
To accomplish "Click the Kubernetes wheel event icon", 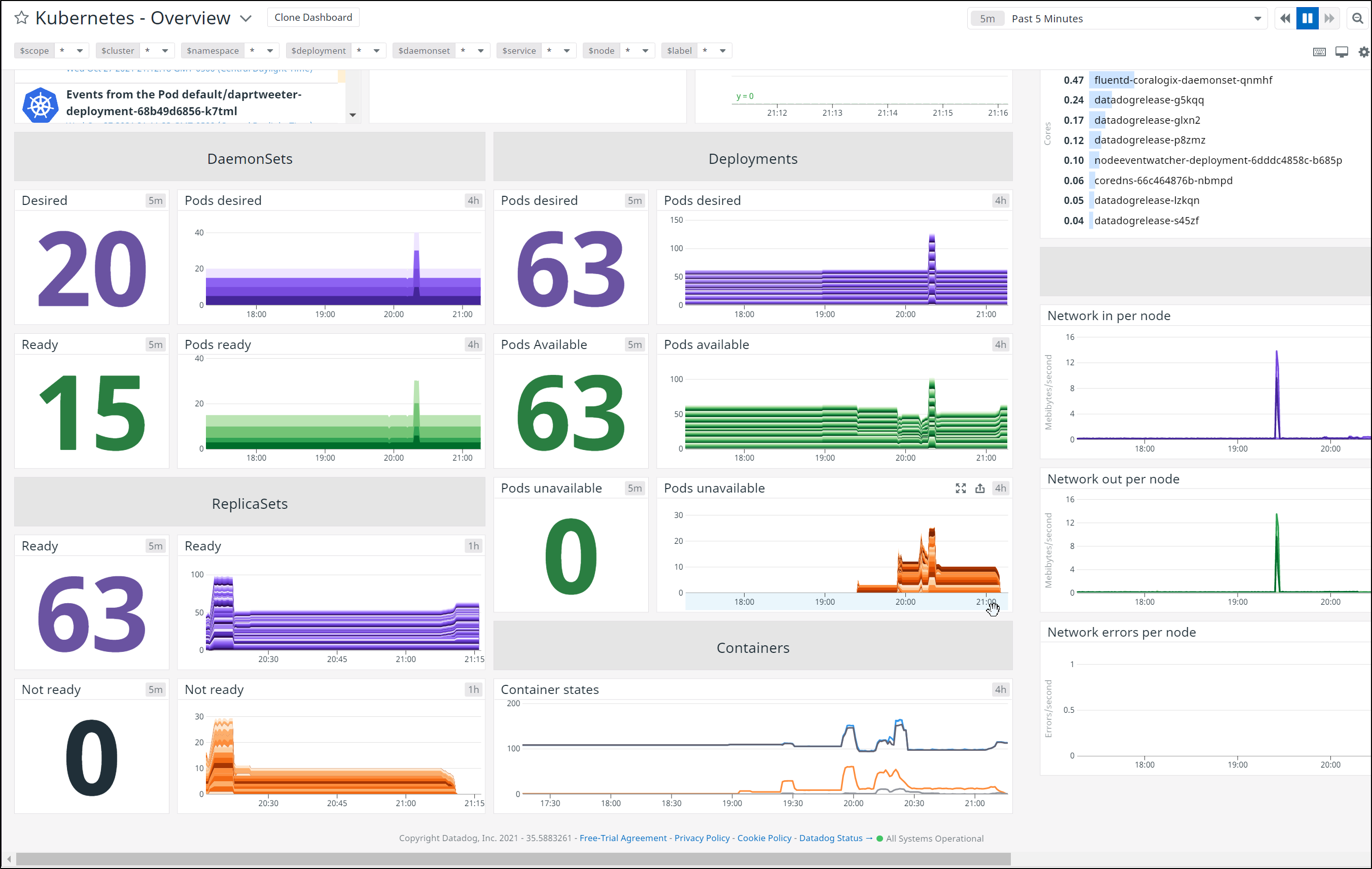I will click(x=40, y=105).
